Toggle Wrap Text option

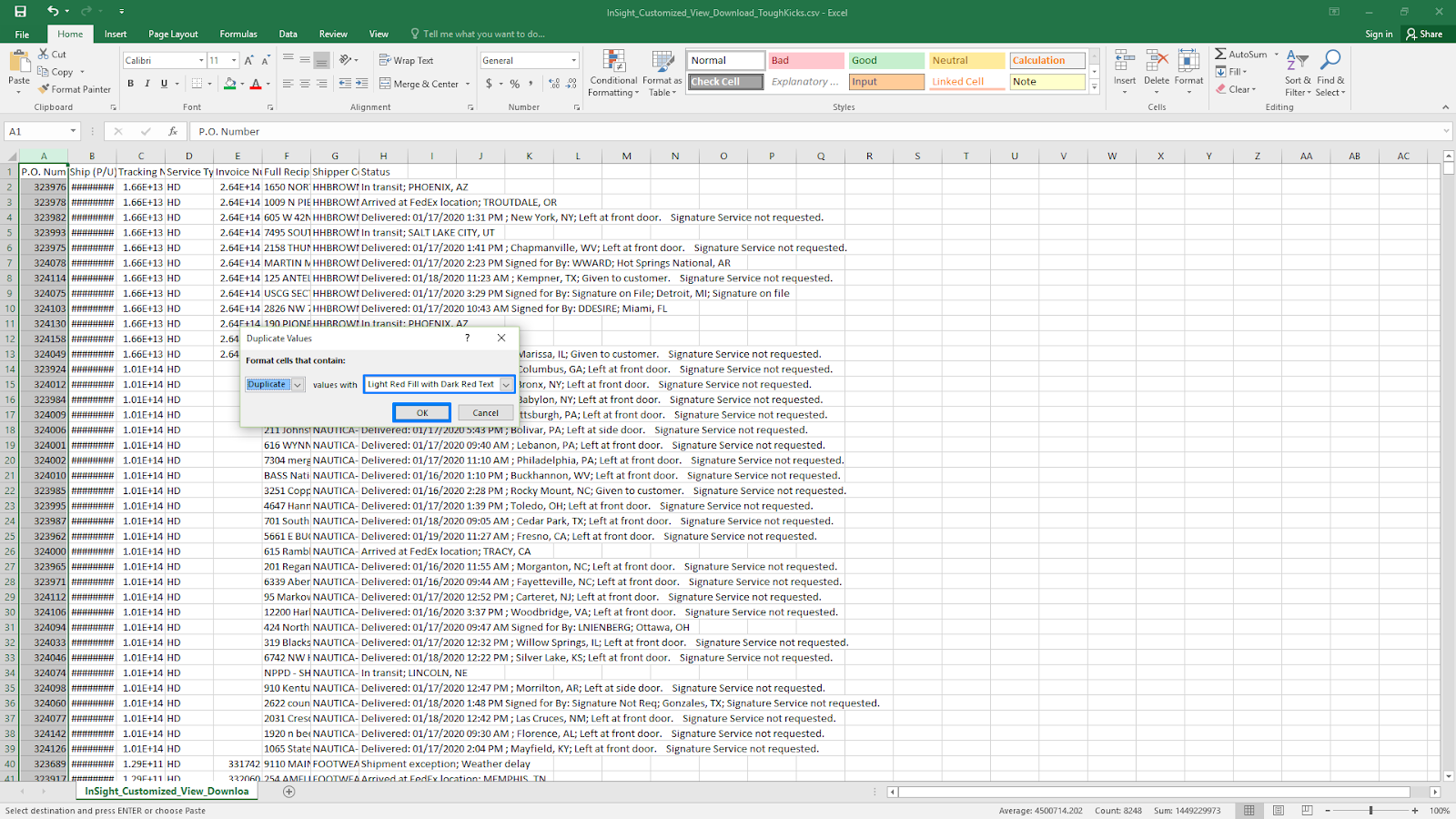pos(407,60)
